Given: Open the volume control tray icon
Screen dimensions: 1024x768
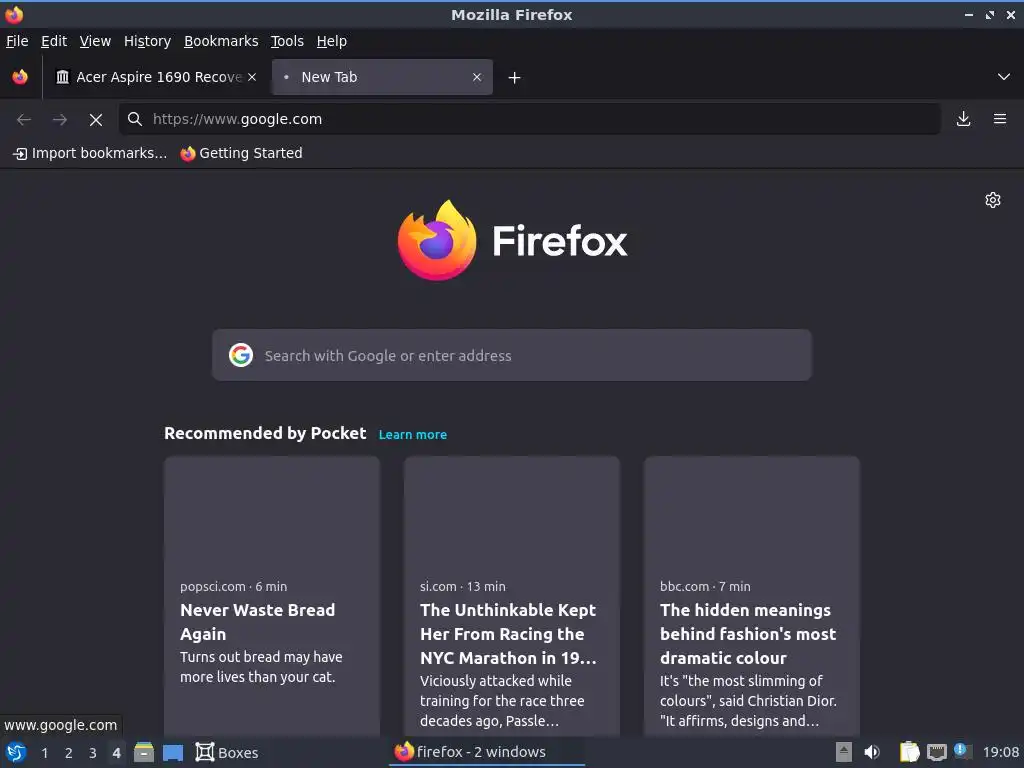Looking at the screenshot, I should (x=872, y=752).
